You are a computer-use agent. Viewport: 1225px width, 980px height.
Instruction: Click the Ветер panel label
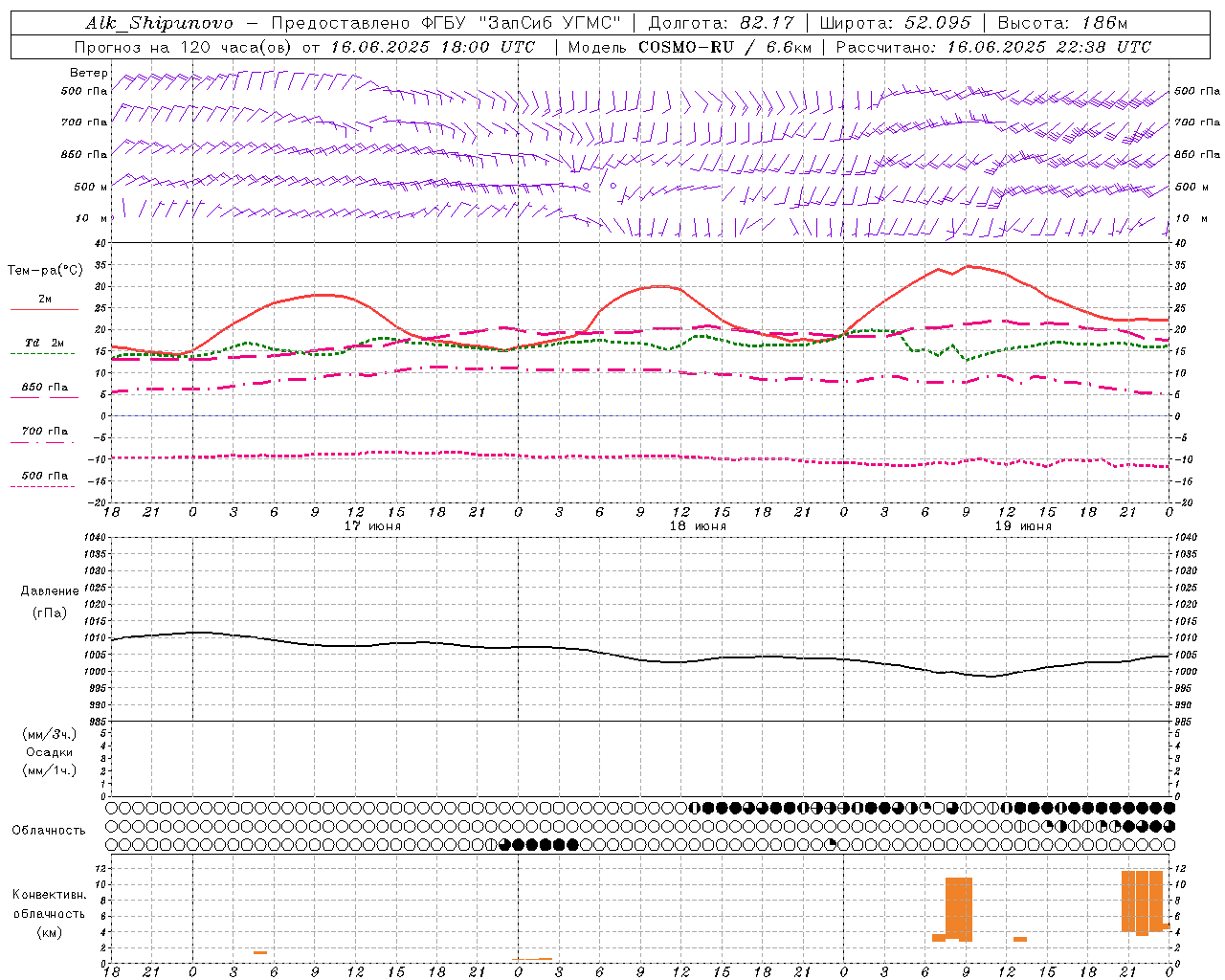[x=89, y=73]
